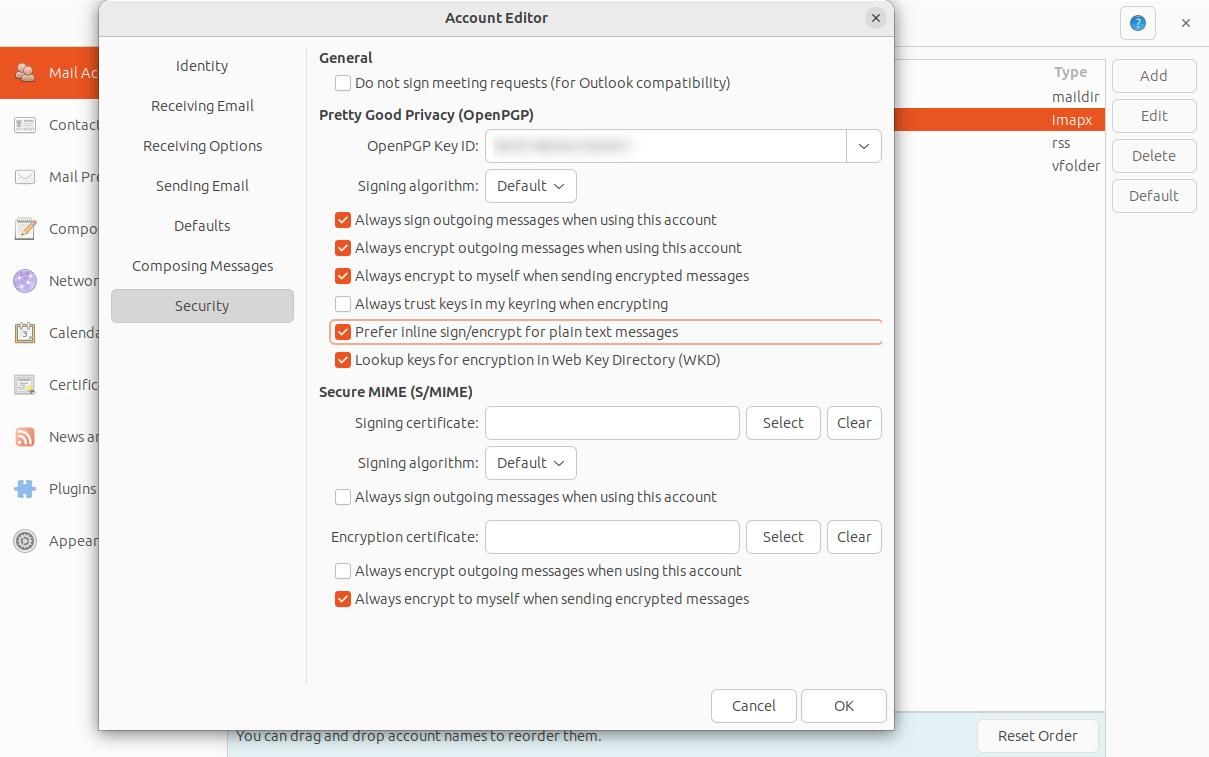Open Calendar and Tasks settings icon
Viewport: 1209px width, 757px height.
click(x=24, y=332)
